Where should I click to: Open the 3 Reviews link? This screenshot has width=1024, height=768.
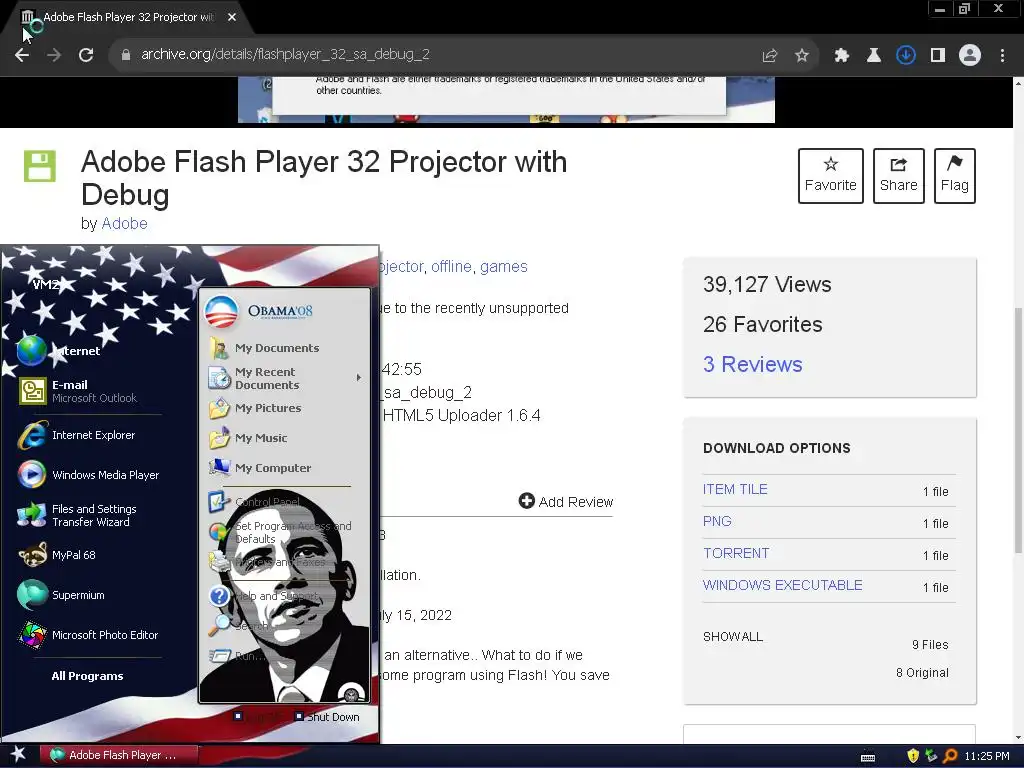[x=752, y=364]
